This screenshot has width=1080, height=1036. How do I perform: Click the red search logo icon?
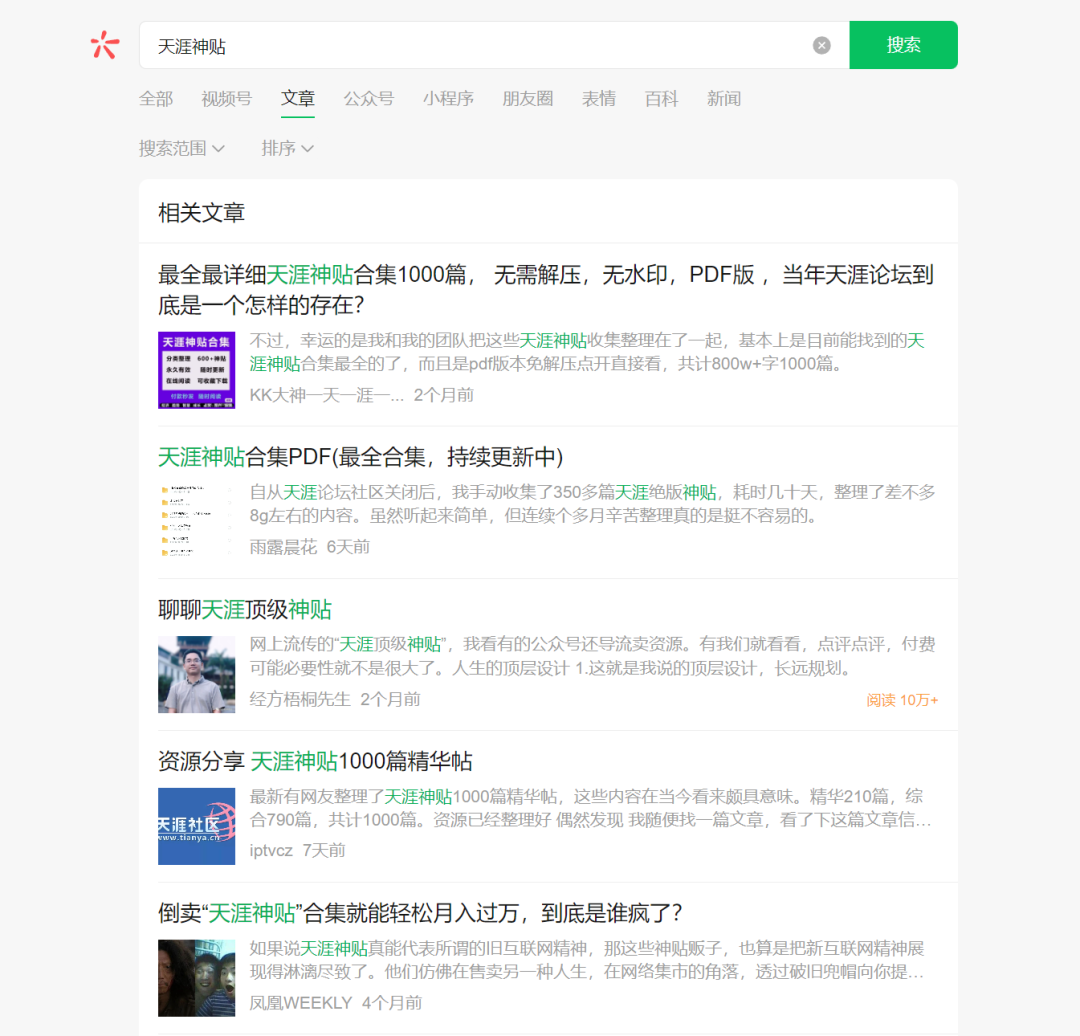pyautogui.click(x=105, y=45)
